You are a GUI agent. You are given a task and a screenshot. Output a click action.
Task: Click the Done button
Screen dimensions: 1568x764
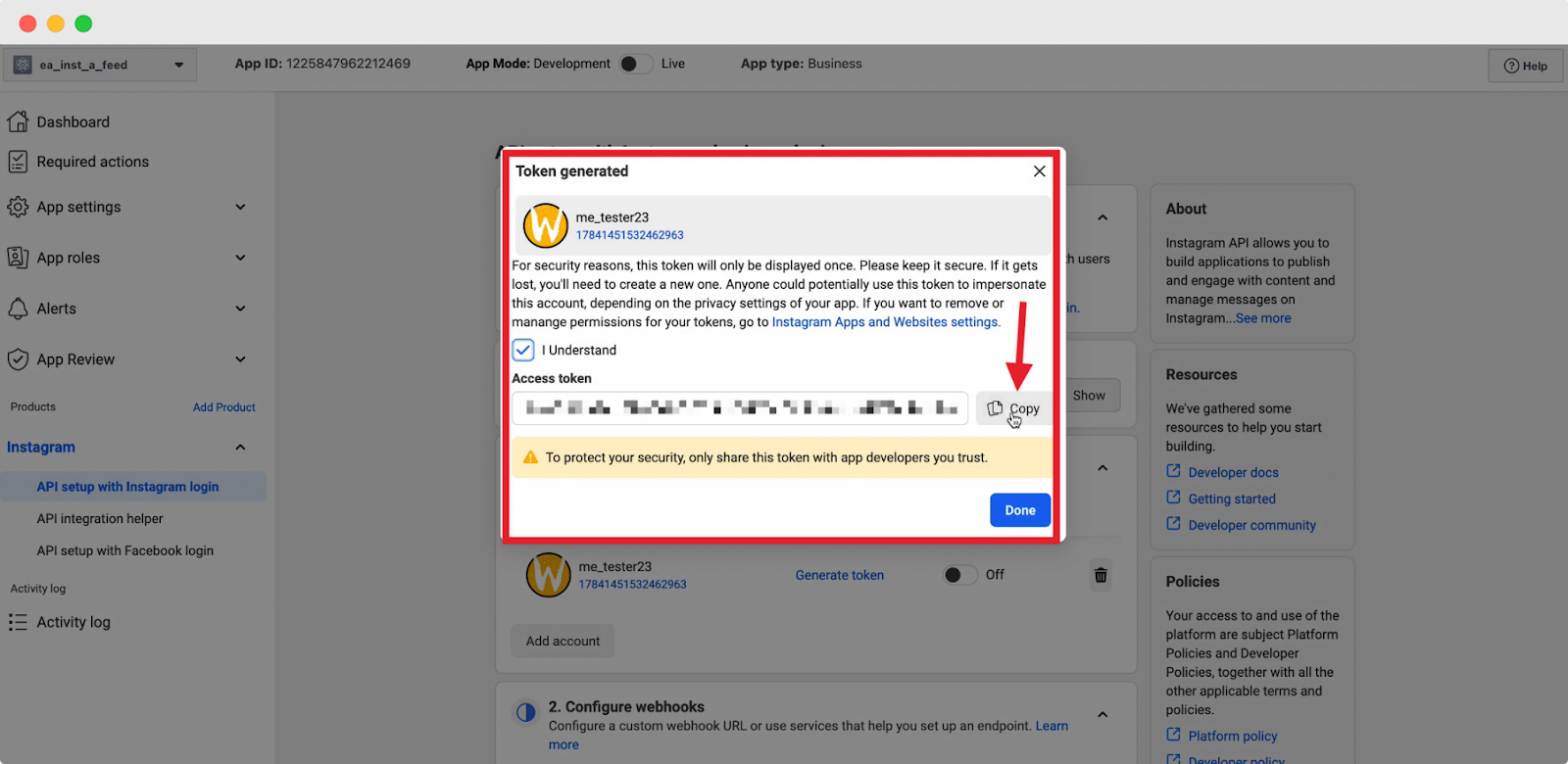pos(1020,510)
